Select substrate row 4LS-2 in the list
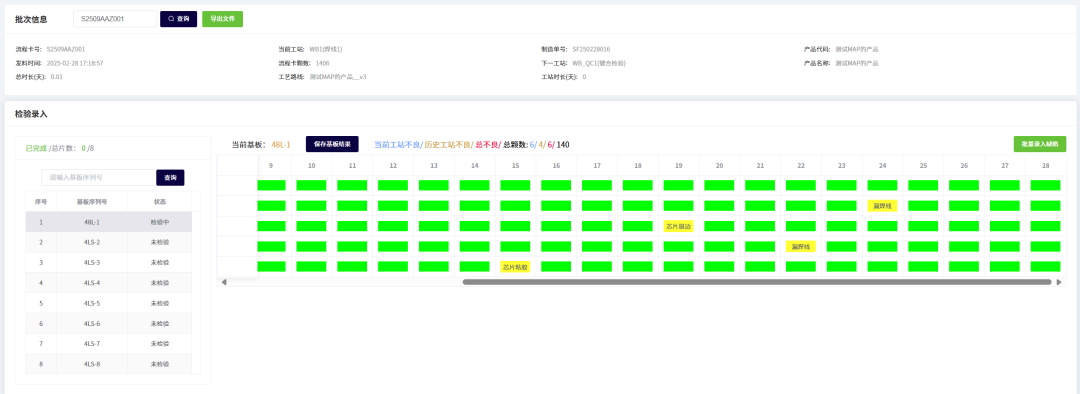Viewport: 1080px width, 394px height. [x=109, y=242]
